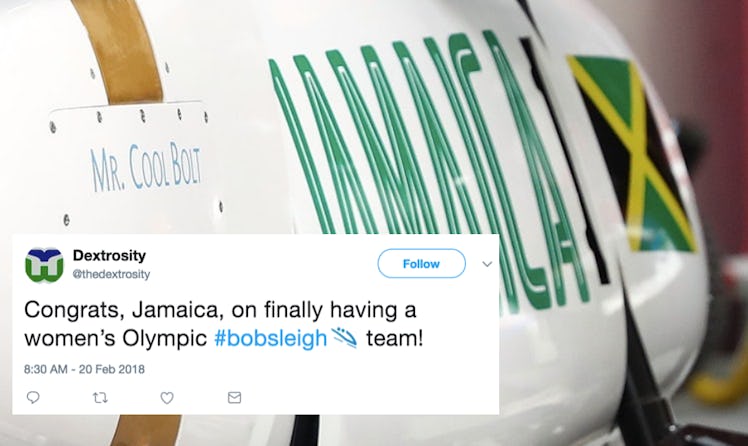Open the Dextrosity display name
This screenshot has height=446, width=748.
click(109, 256)
